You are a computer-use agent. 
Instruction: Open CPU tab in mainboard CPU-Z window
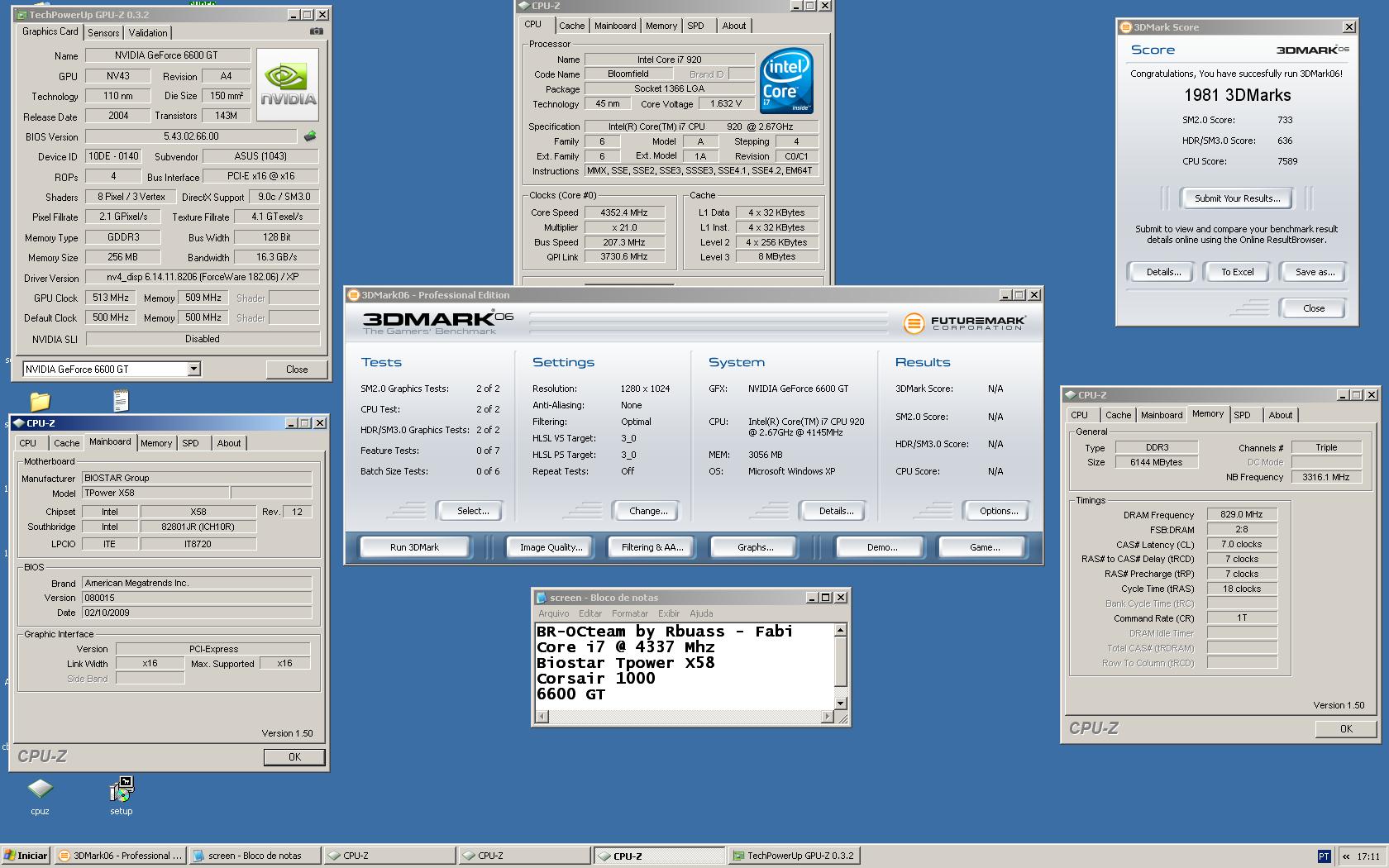point(28,443)
